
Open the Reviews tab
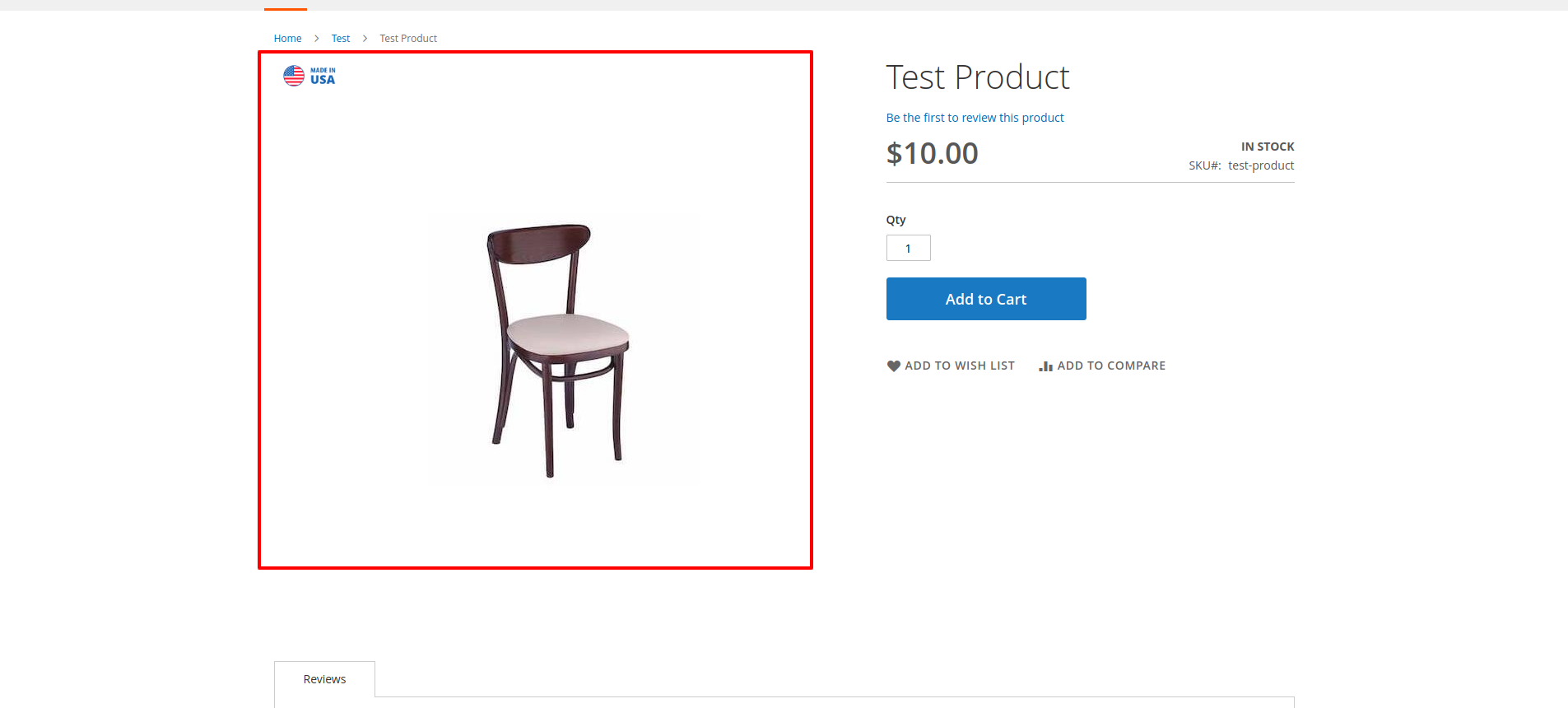[x=324, y=679]
